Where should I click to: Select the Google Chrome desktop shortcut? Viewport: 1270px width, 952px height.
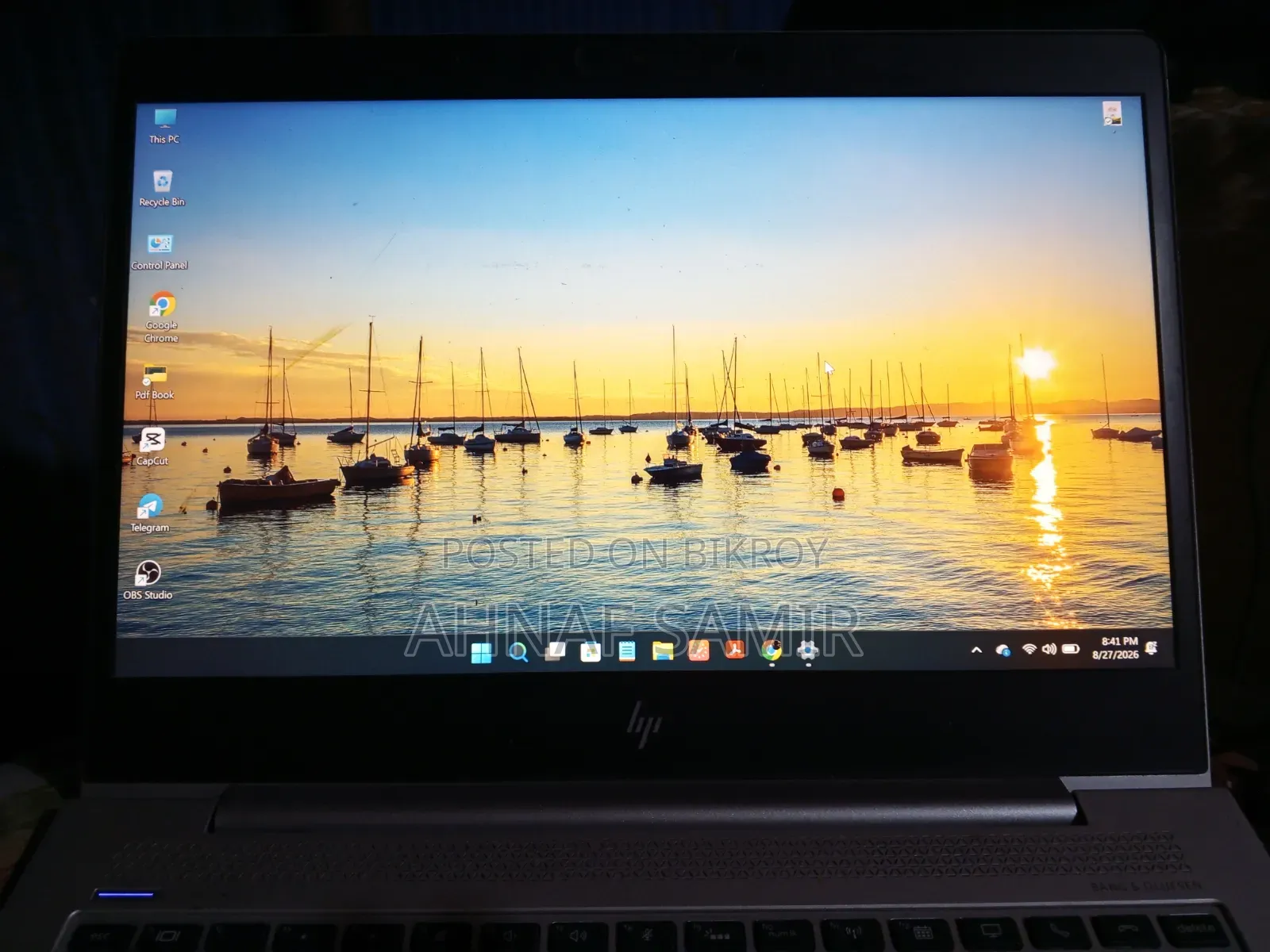(161, 317)
